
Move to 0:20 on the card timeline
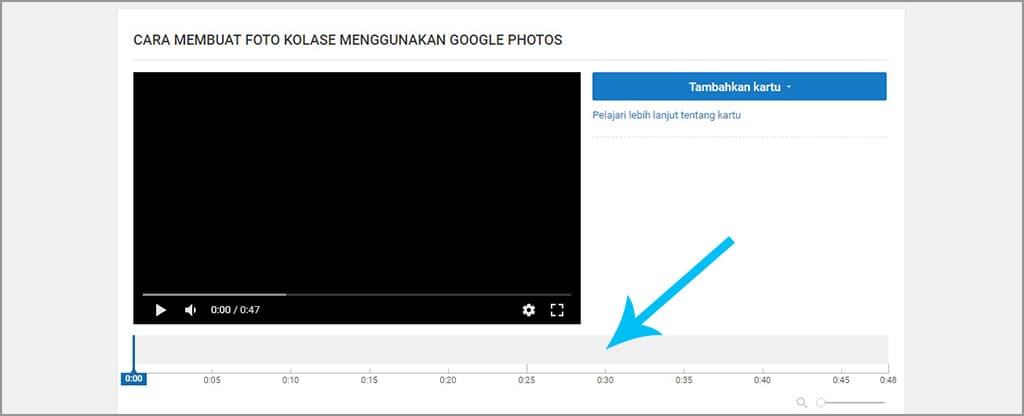448,380
